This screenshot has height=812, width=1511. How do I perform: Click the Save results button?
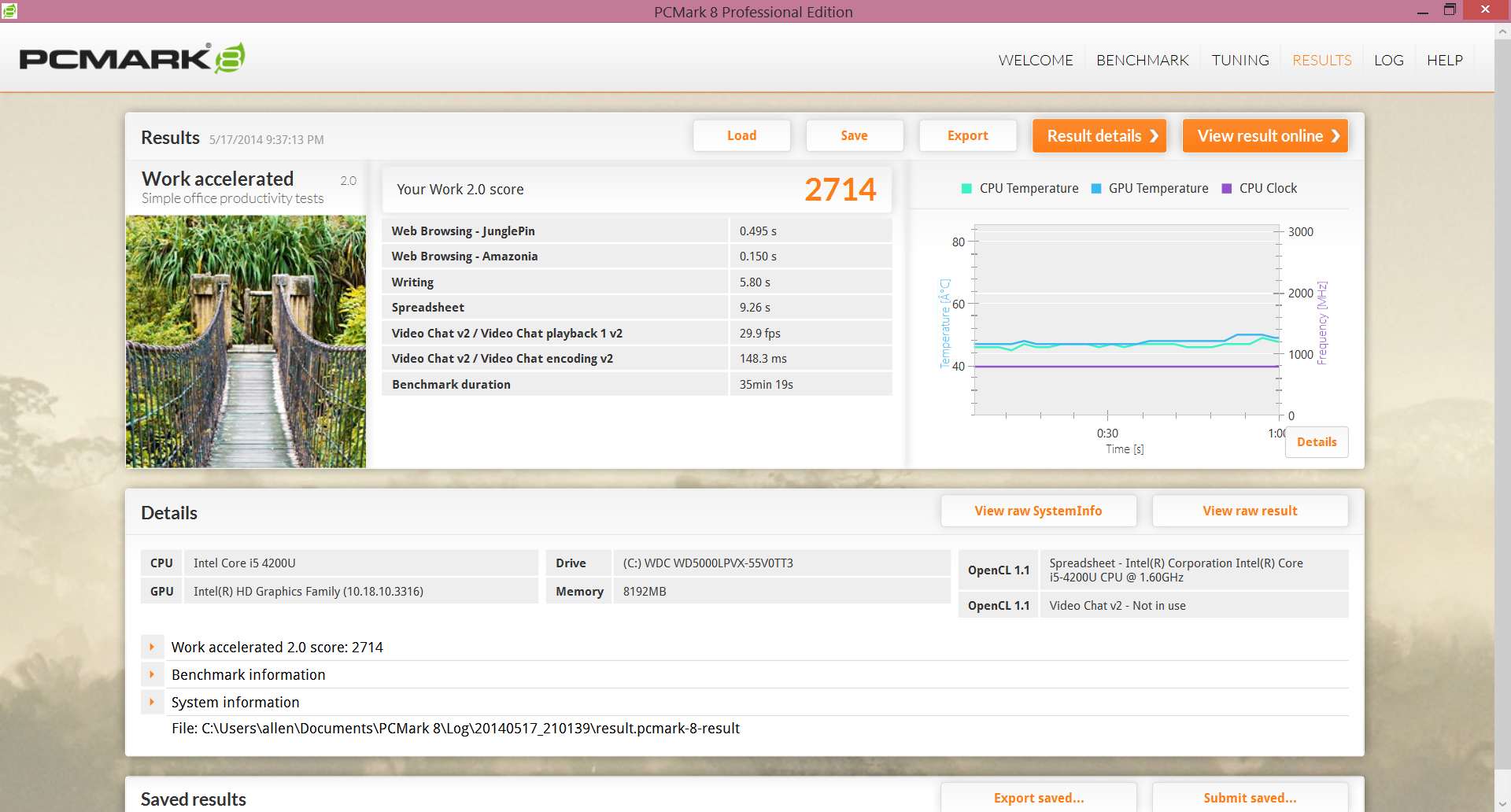[854, 135]
